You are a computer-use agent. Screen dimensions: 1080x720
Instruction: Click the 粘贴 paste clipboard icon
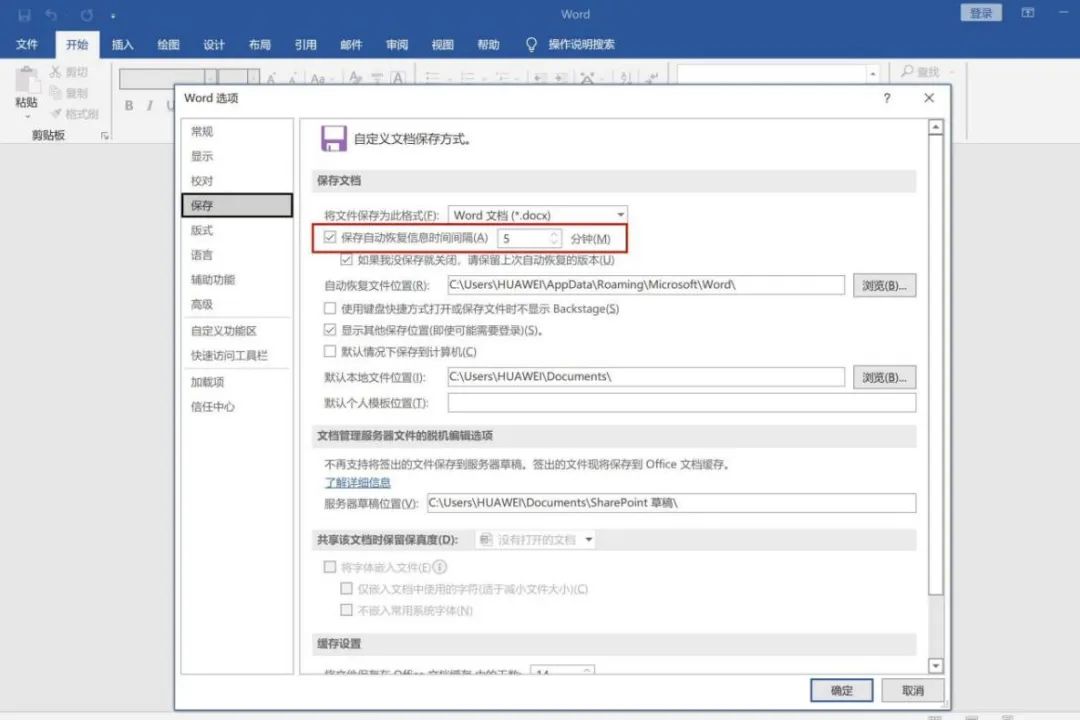point(27,81)
